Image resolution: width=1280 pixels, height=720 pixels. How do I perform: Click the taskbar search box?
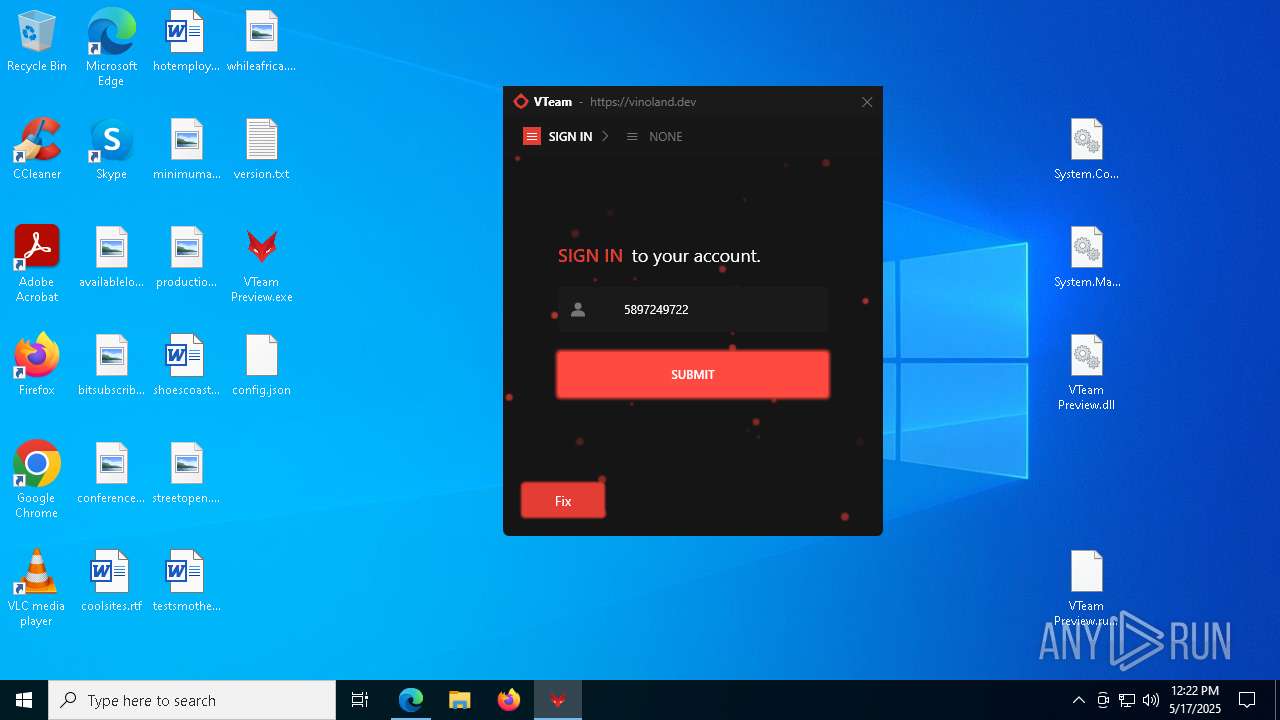click(192, 700)
